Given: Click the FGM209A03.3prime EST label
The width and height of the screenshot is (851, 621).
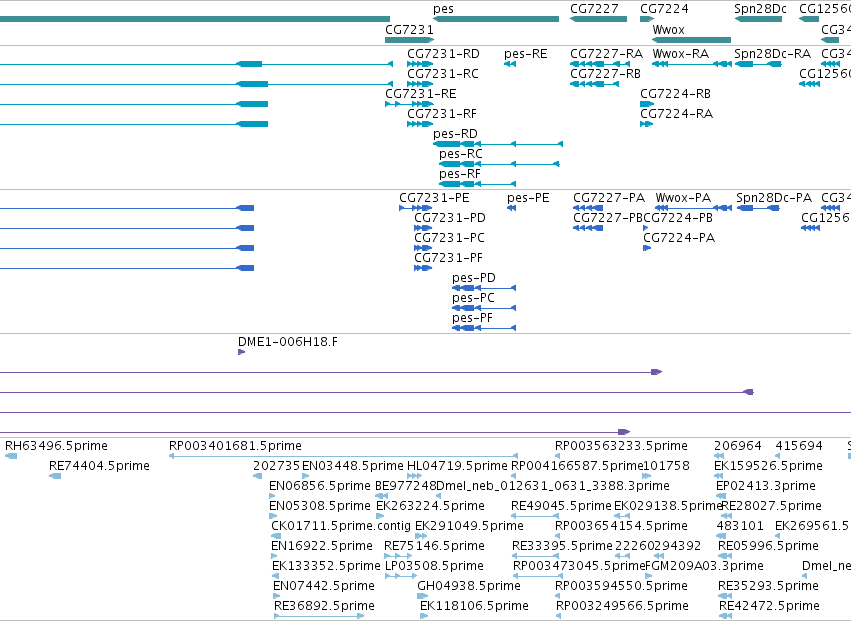Looking at the screenshot, I should pyautogui.click(x=704, y=567).
